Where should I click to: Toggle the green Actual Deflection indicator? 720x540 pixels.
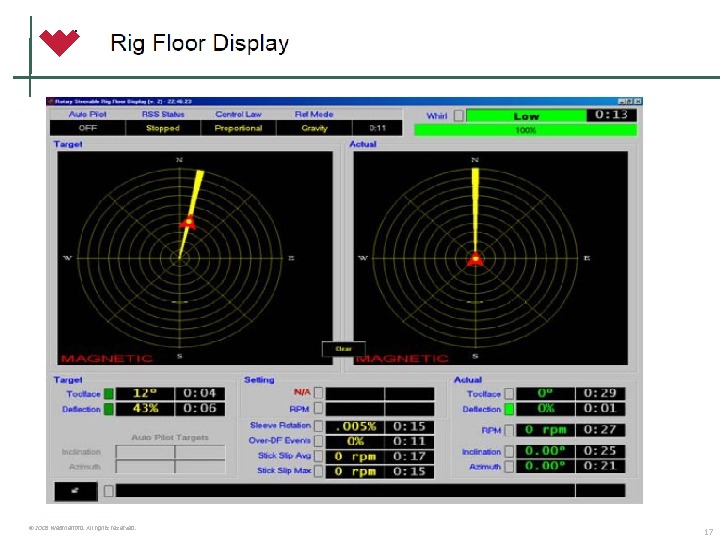(509, 409)
